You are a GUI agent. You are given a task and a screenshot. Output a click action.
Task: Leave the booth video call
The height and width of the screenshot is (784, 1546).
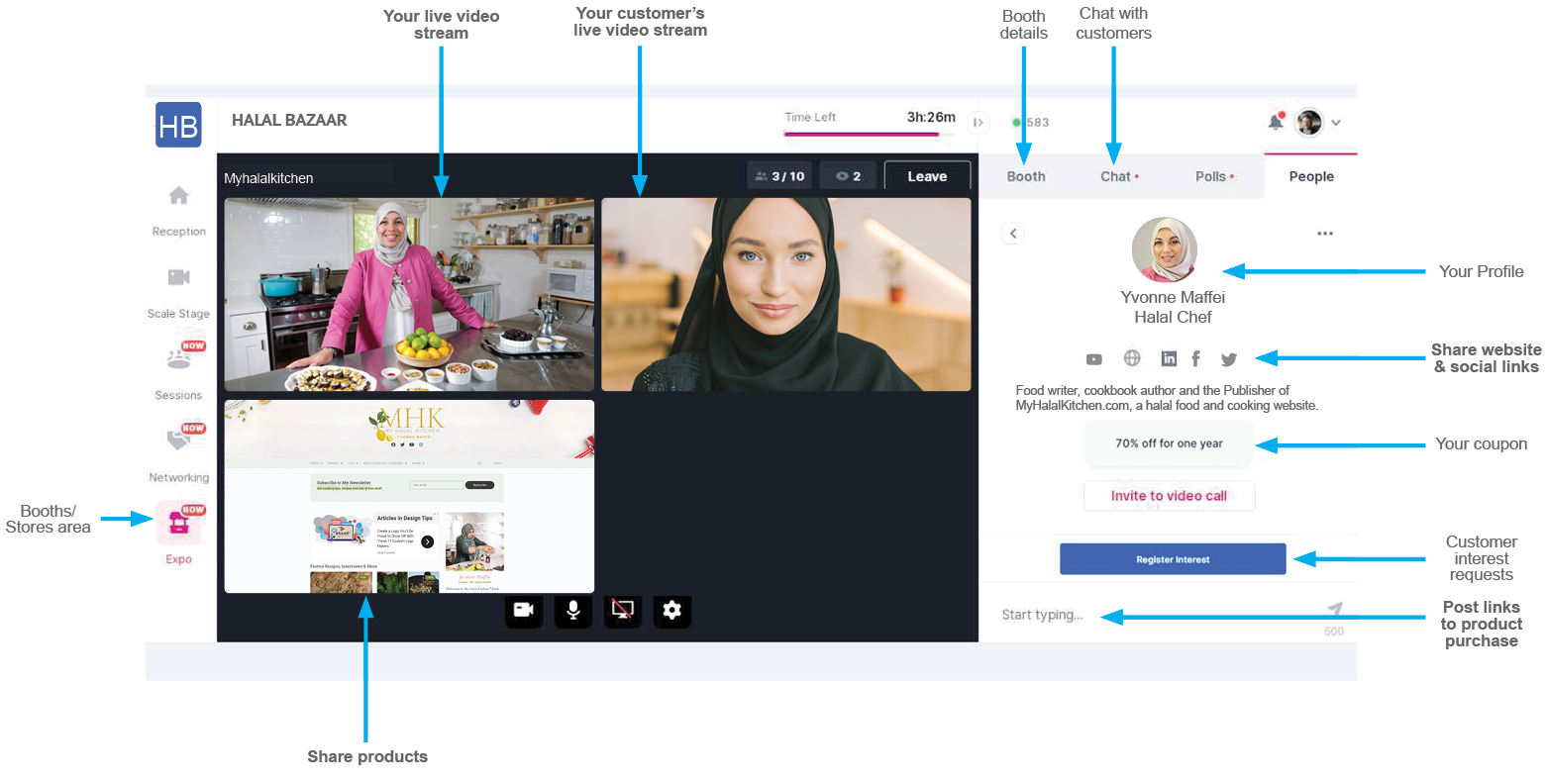click(x=927, y=176)
